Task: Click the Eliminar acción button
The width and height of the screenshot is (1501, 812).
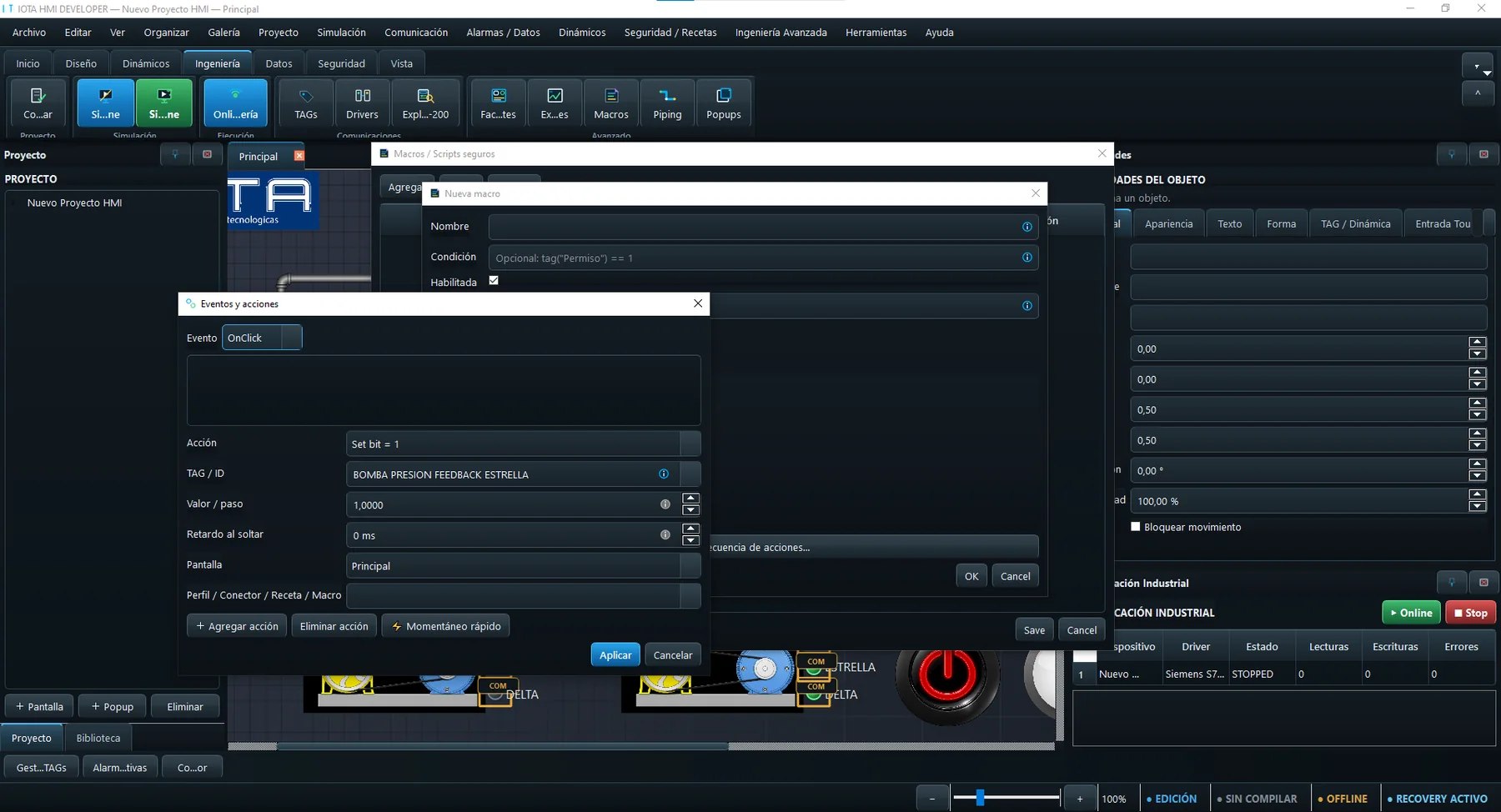Action: [334, 626]
